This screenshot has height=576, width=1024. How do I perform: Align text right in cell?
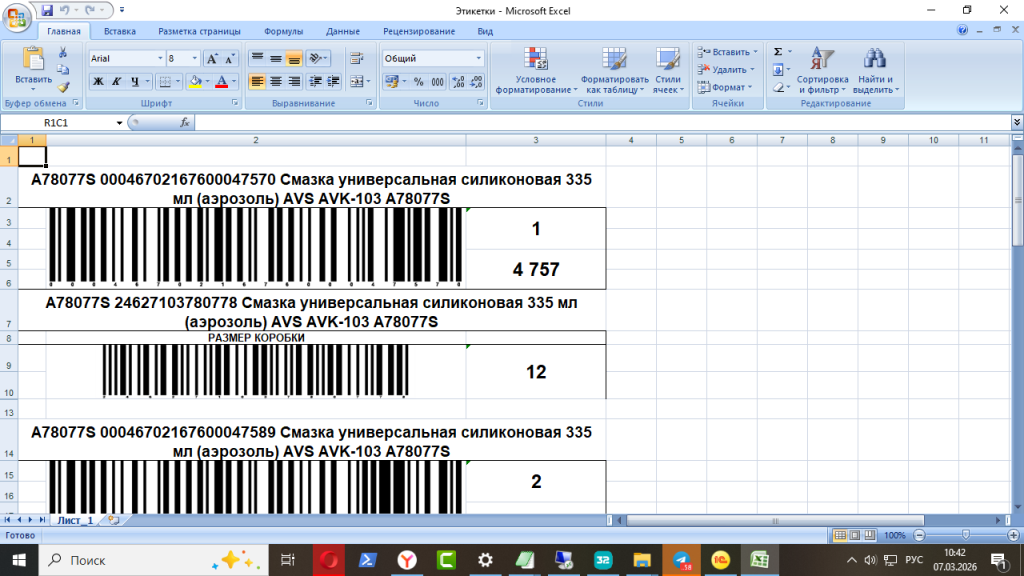point(294,82)
